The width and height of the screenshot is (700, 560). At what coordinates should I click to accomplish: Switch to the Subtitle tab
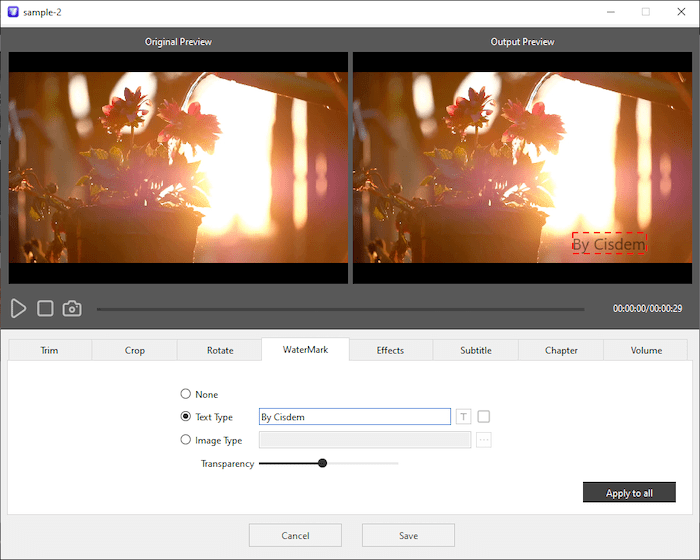pyautogui.click(x=476, y=350)
